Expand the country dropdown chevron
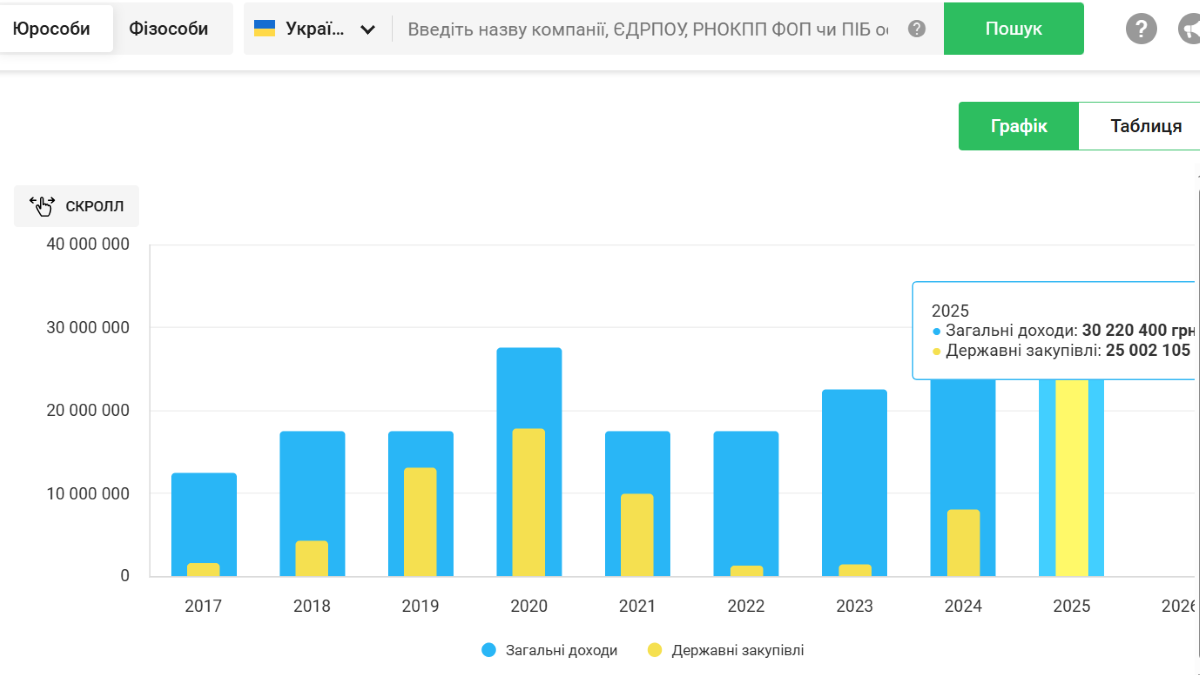The height and width of the screenshot is (675, 1200). tap(368, 29)
